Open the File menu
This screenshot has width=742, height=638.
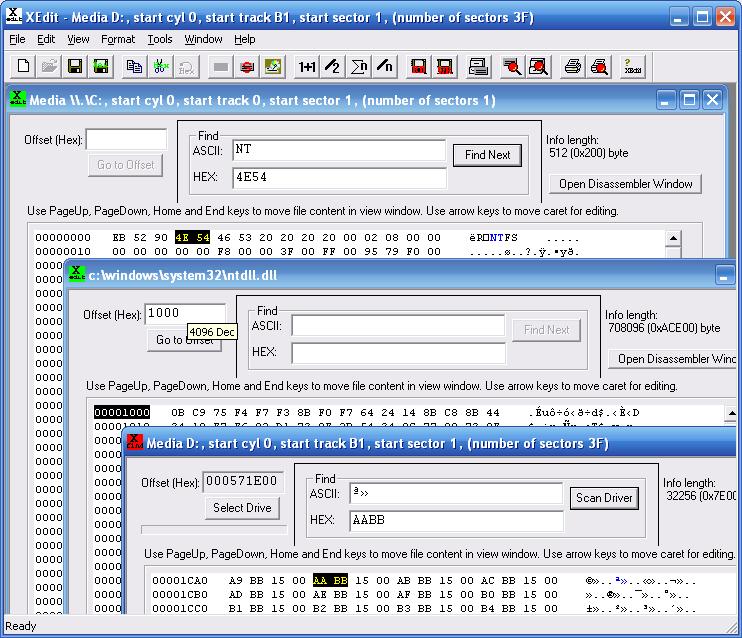click(x=17, y=39)
